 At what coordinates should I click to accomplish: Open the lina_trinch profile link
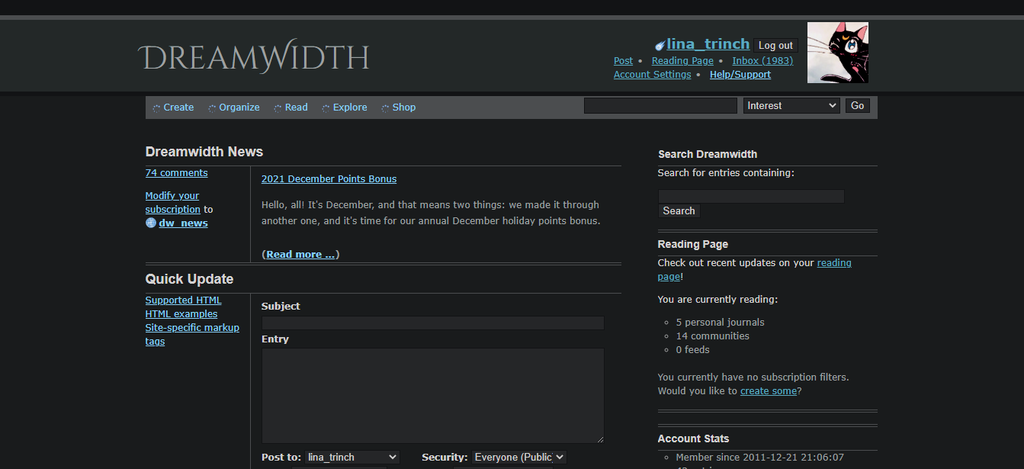pos(708,44)
